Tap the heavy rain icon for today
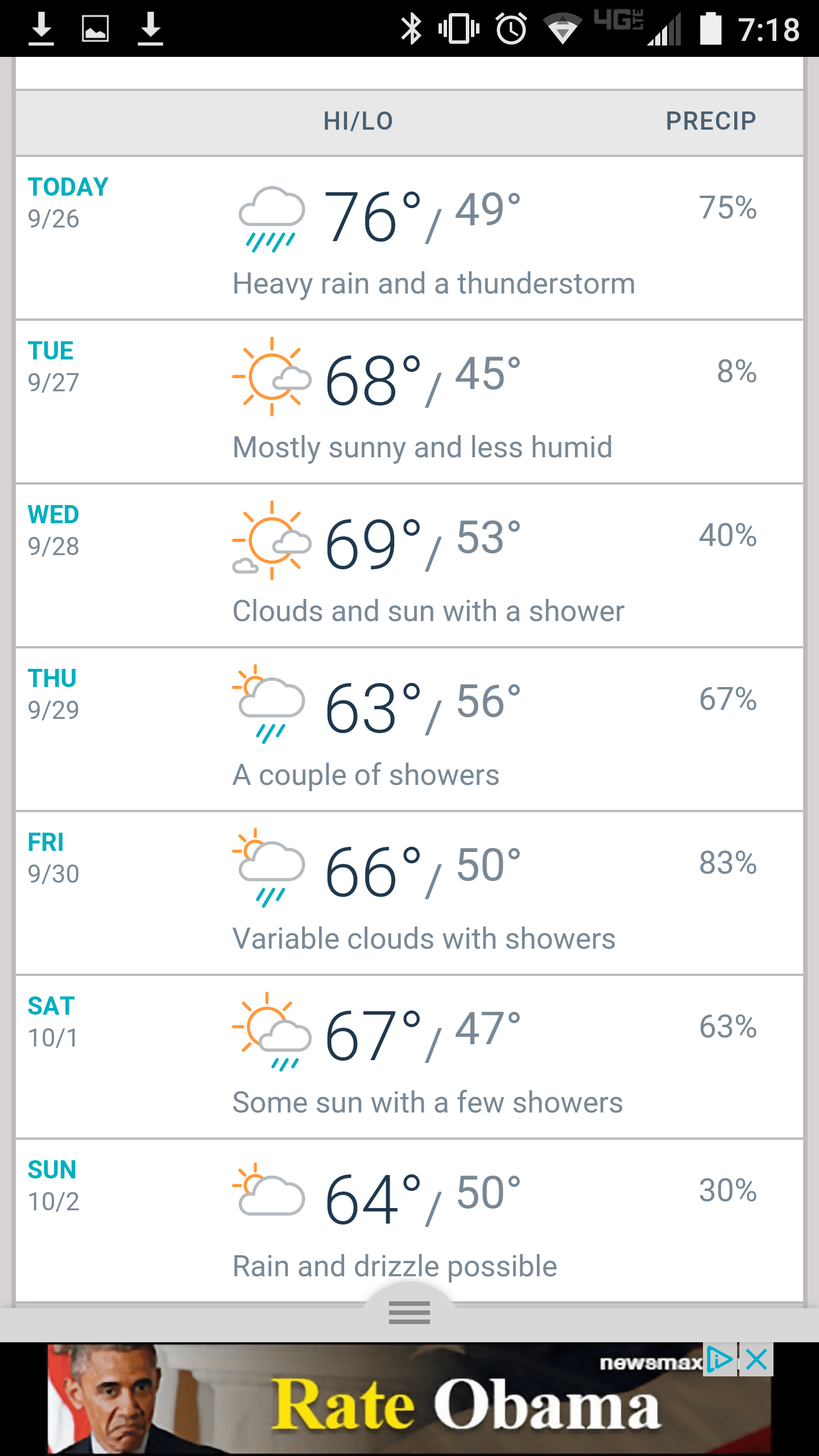The width and height of the screenshot is (819, 1456). [272, 219]
